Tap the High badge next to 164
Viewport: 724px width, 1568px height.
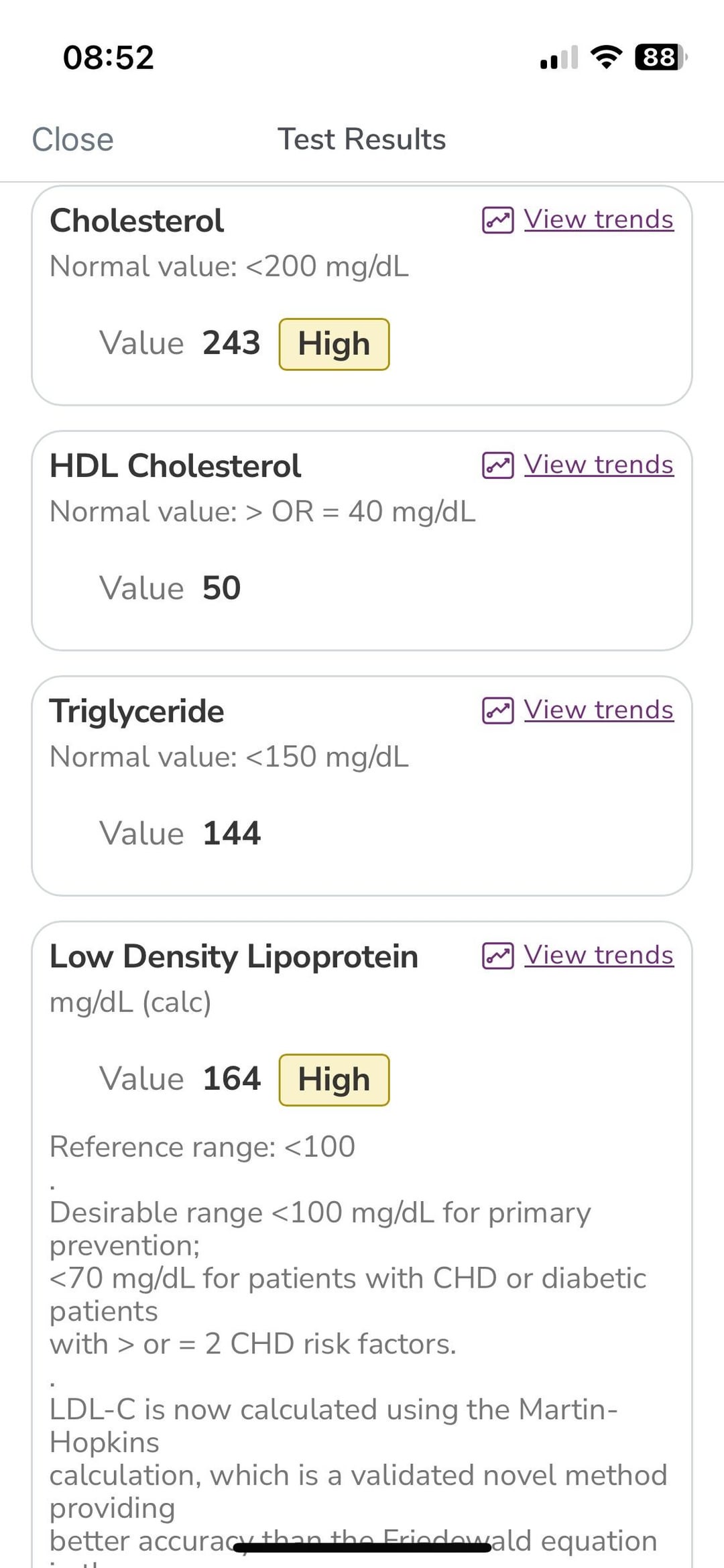coord(334,1080)
